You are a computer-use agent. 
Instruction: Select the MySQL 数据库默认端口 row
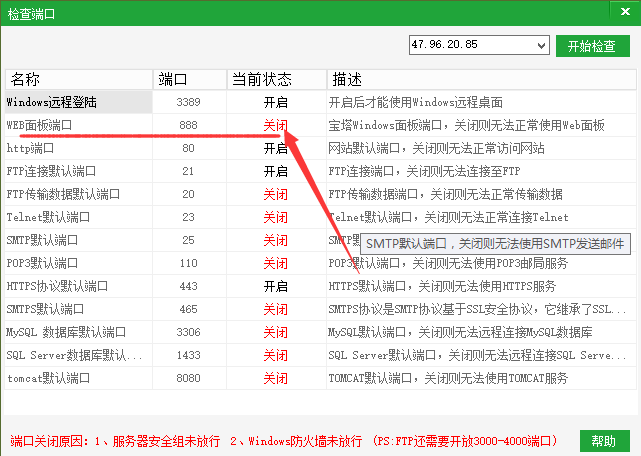tap(320, 332)
